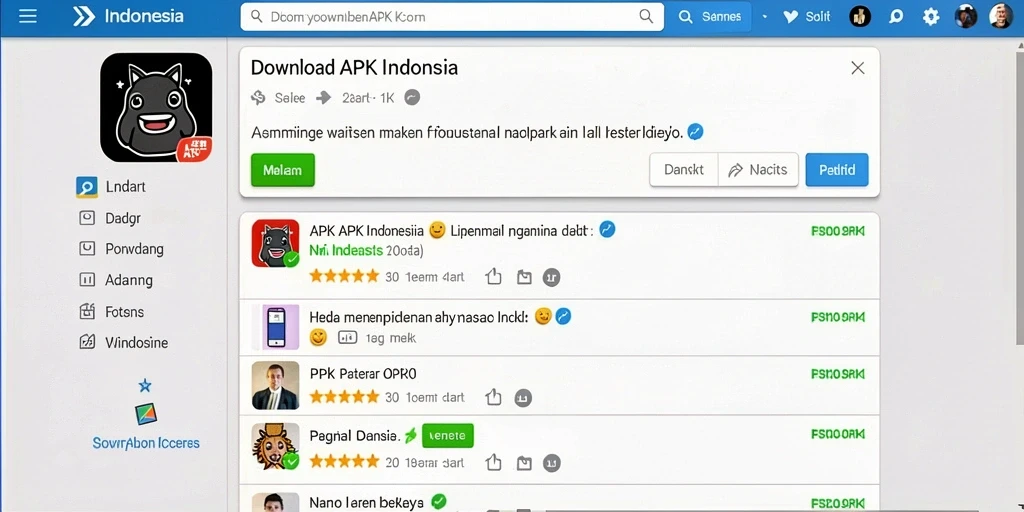Click the green price label in Pagnal Dansia row
Viewport: 1024px width, 512px height.
click(838, 434)
